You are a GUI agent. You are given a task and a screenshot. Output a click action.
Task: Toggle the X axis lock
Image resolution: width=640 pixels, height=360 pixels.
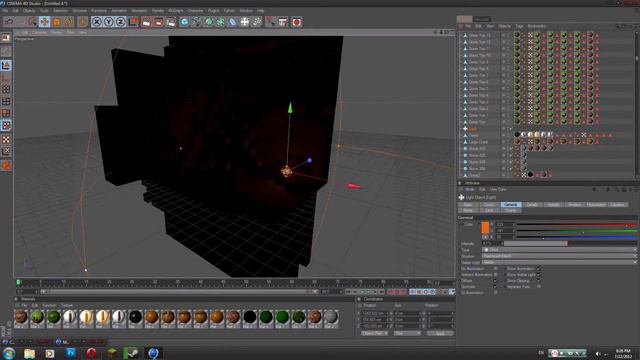[96, 22]
